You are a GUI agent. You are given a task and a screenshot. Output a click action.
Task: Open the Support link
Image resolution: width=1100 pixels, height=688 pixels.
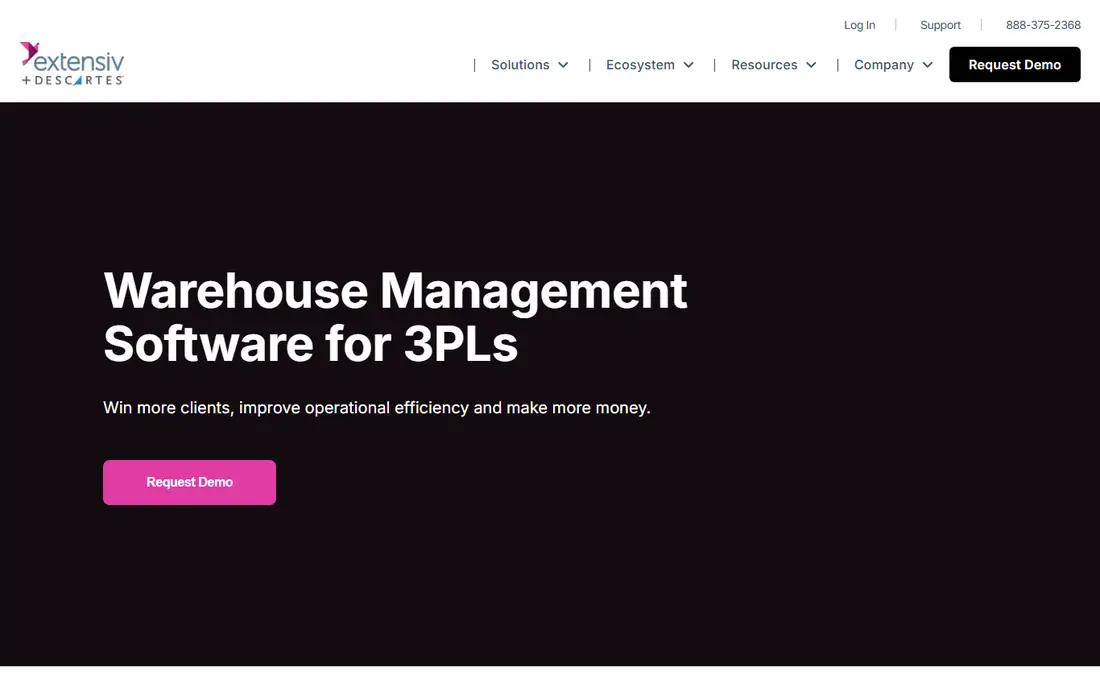[940, 25]
